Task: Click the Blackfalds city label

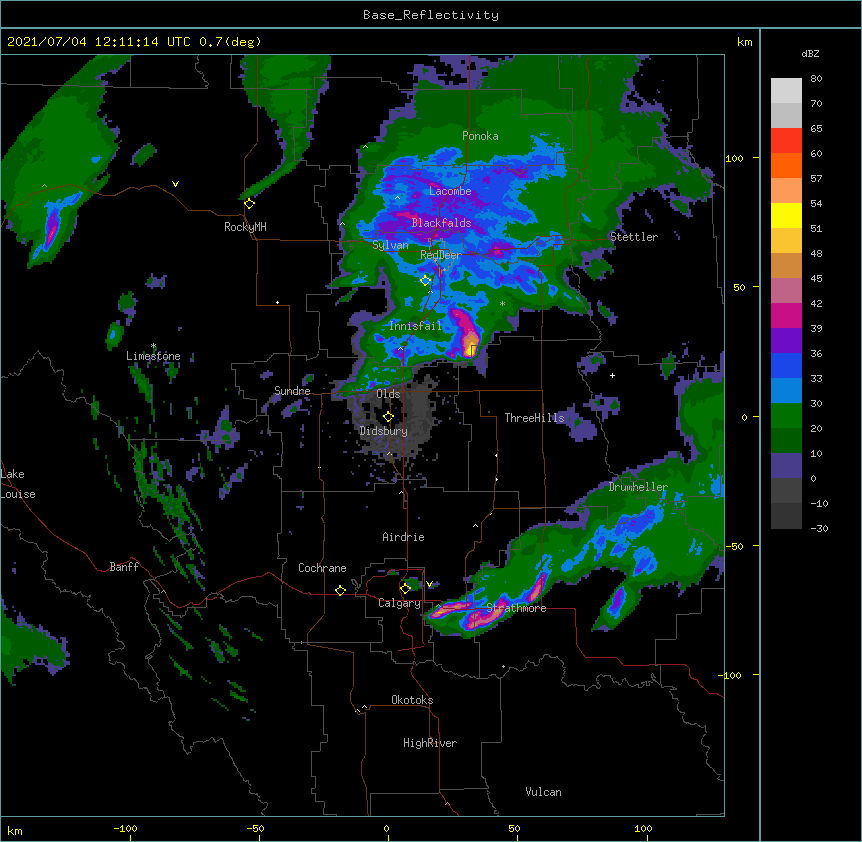Action: coord(441,223)
